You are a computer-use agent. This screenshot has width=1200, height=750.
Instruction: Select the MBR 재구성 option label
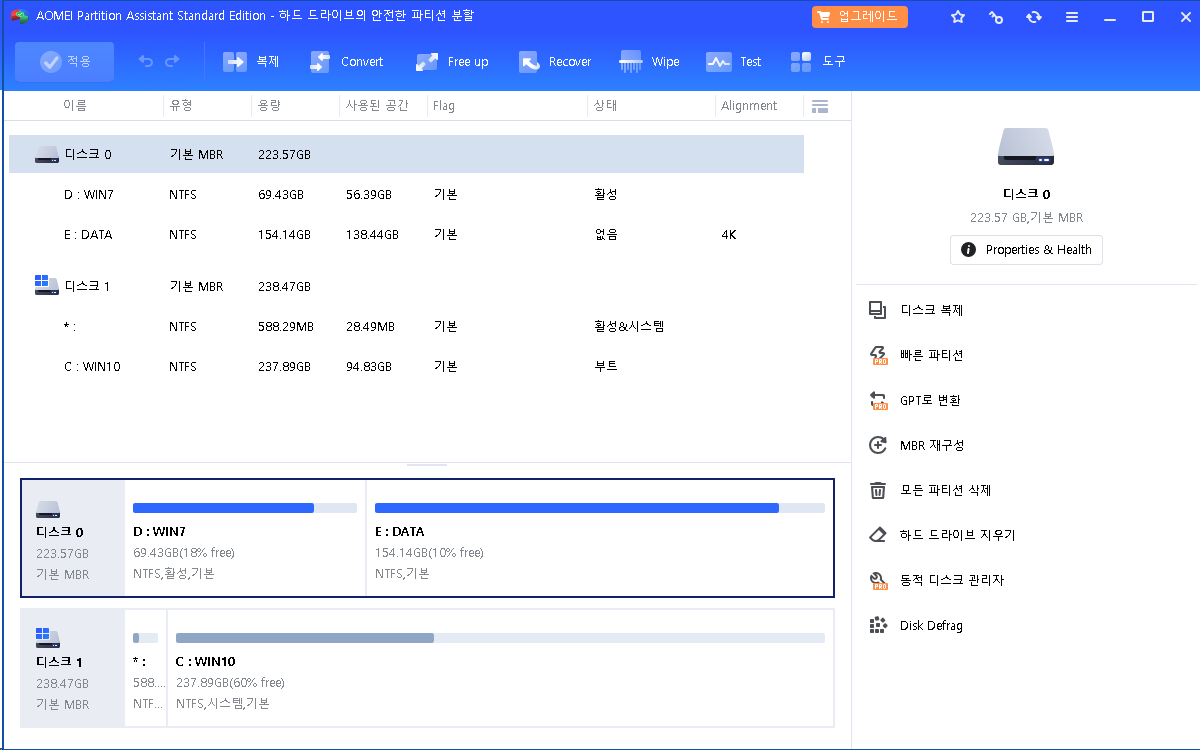point(932,445)
